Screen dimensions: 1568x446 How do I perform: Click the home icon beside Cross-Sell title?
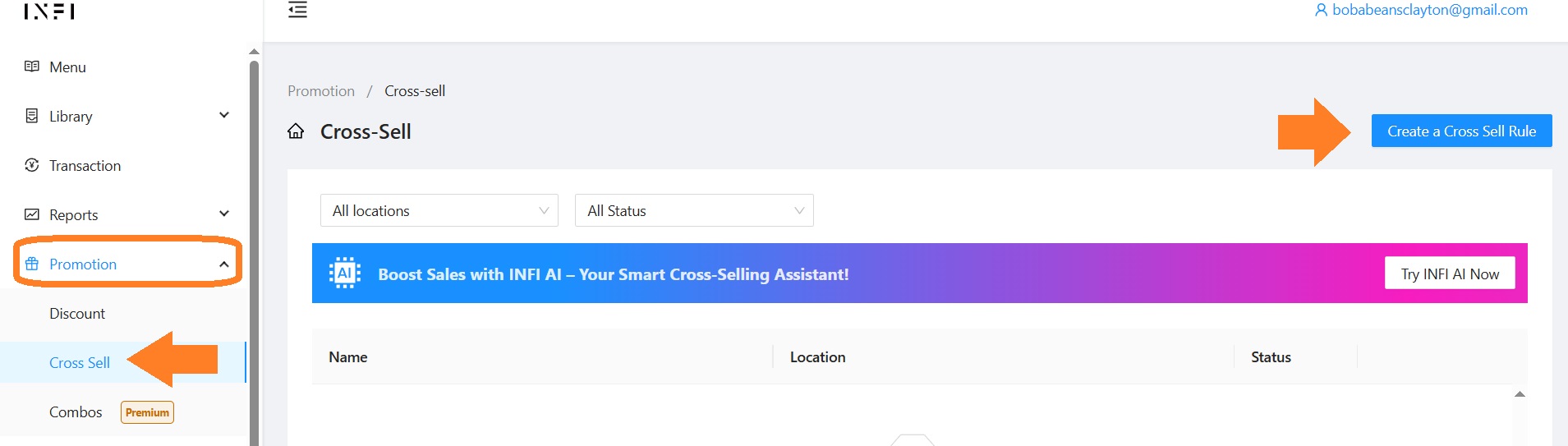pos(296,131)
